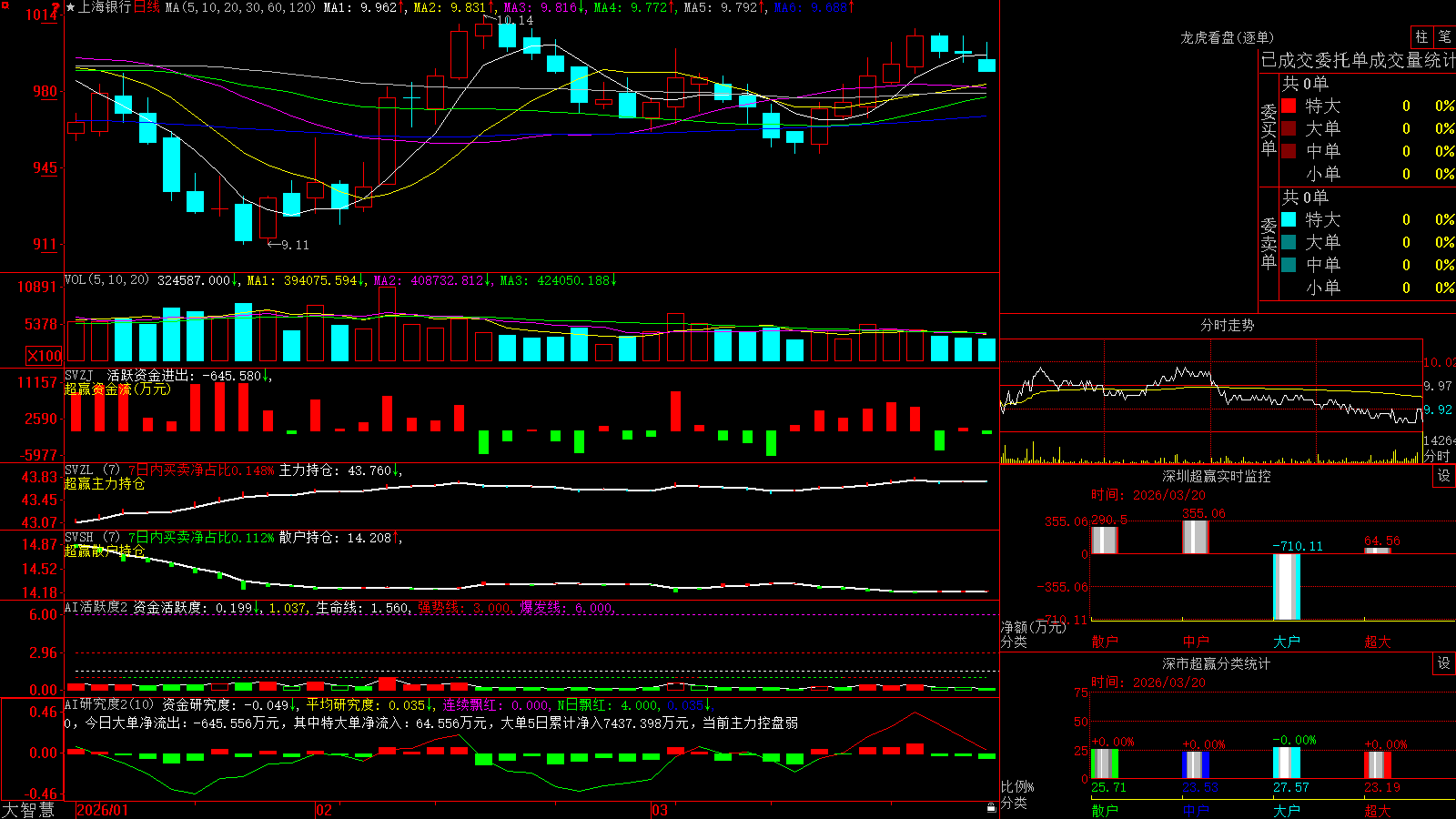Click the teal 中单 sell order swatch
The width and height of the screenshot is (1456, 819).
pos(1289,265)
